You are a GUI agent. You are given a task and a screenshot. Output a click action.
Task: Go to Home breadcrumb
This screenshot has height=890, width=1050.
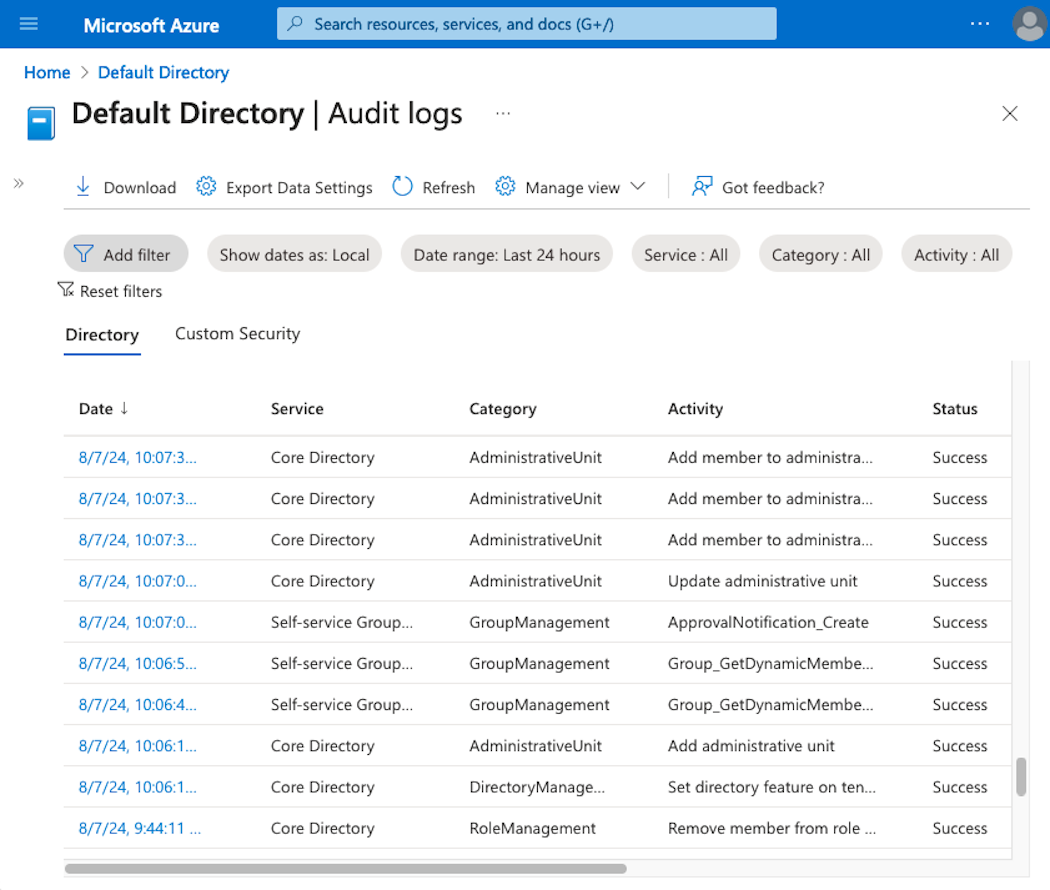click(x=47, y=72)
